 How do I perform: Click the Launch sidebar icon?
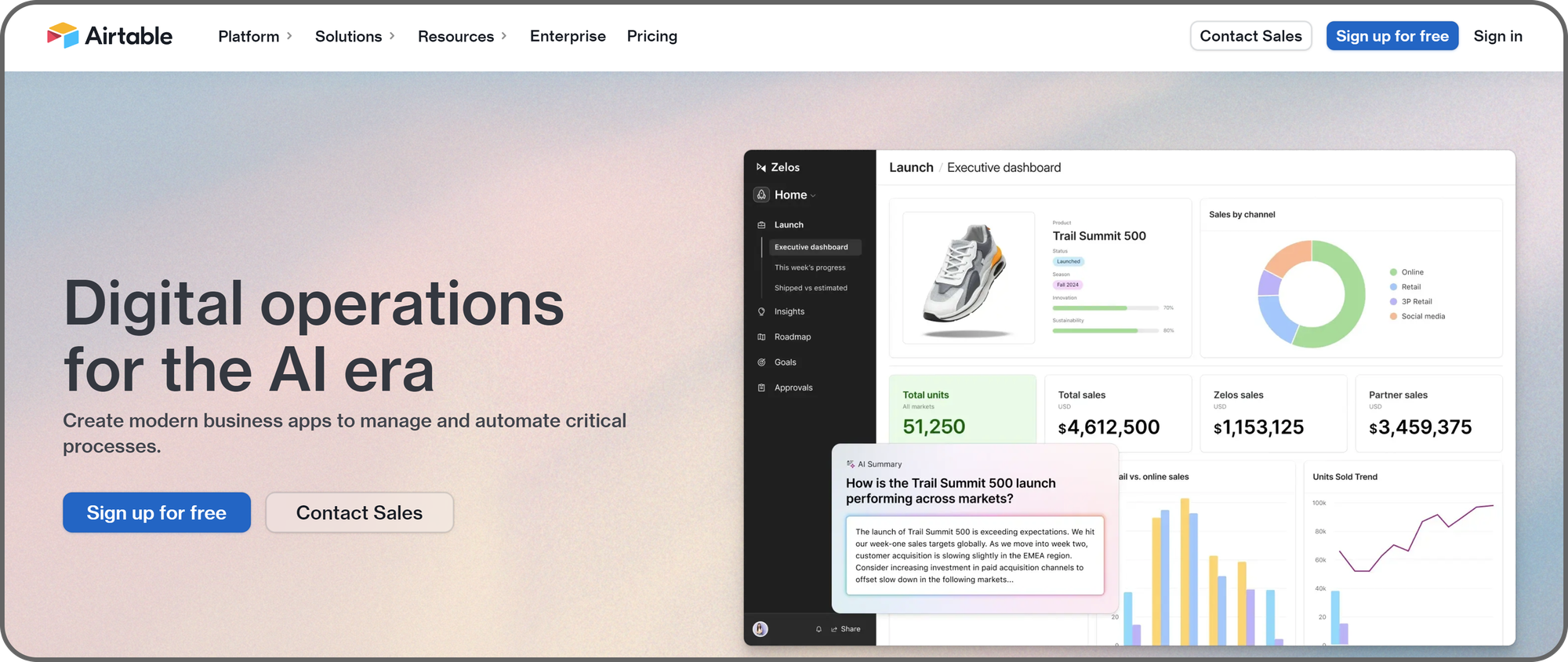[761, 225]
